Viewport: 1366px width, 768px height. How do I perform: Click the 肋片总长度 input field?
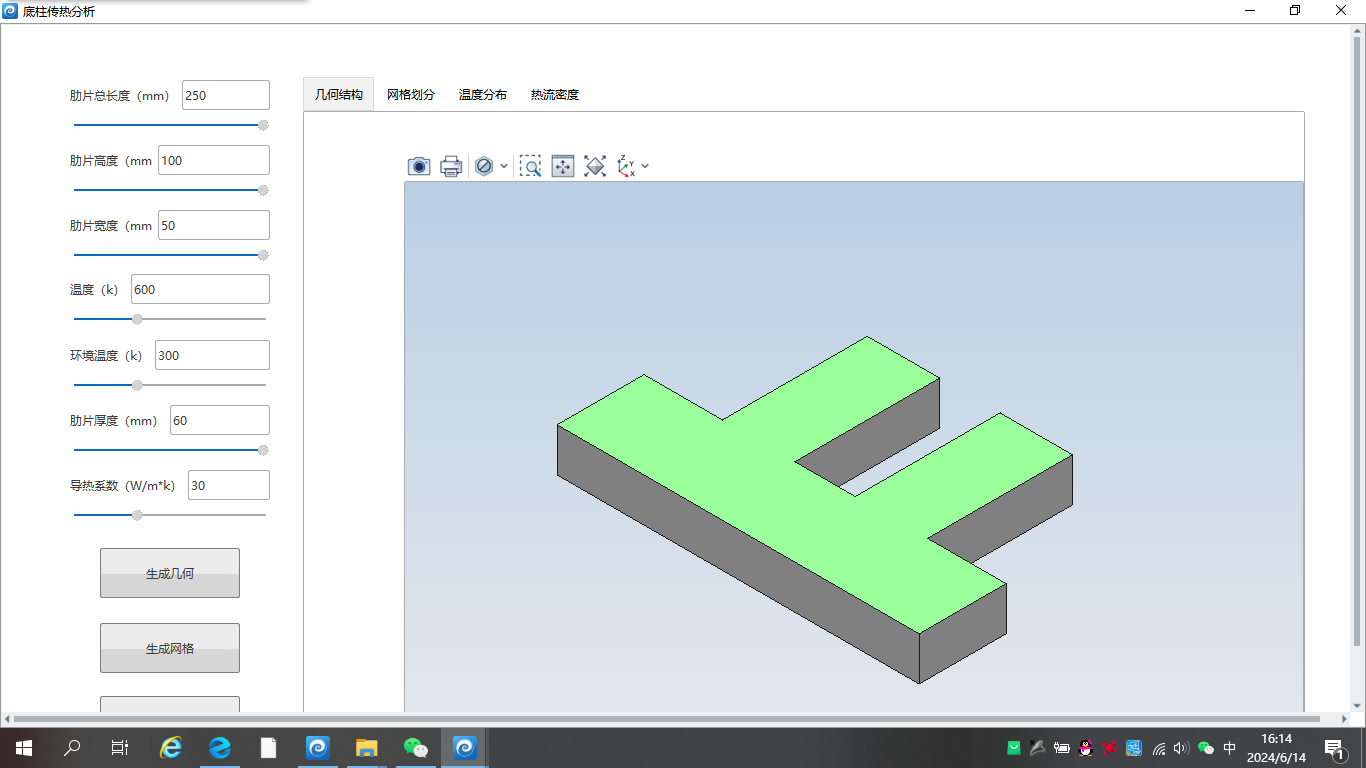coord(225,95)
